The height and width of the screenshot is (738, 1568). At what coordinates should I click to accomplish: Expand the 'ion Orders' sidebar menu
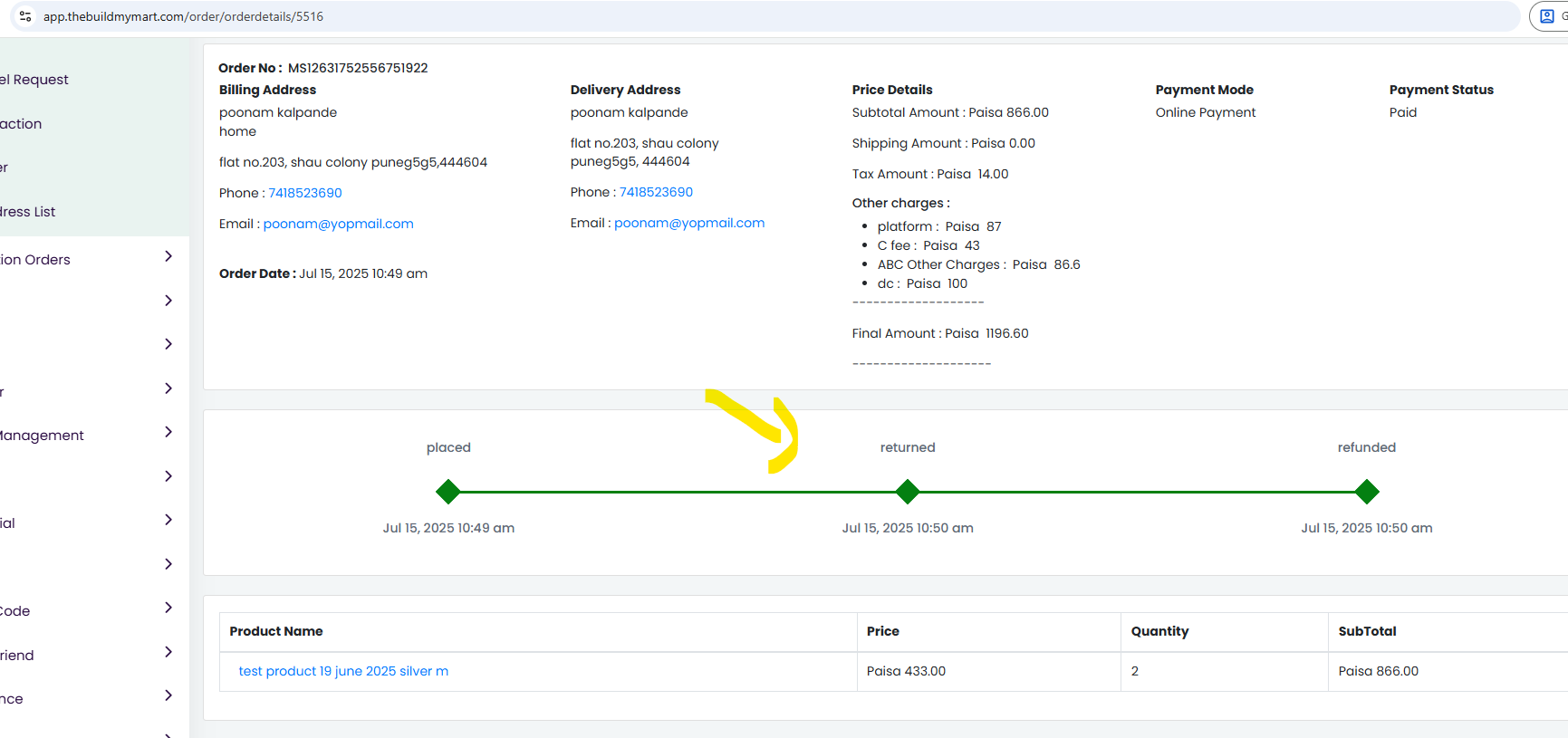point(35,260)
